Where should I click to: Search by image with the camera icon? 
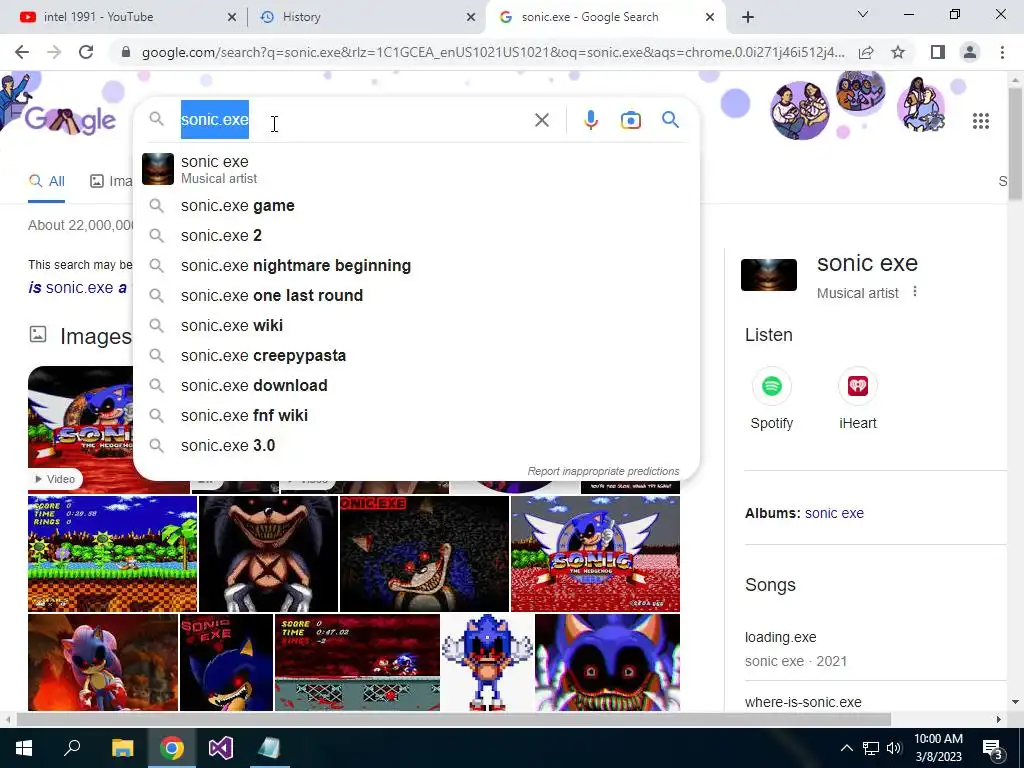630,120
